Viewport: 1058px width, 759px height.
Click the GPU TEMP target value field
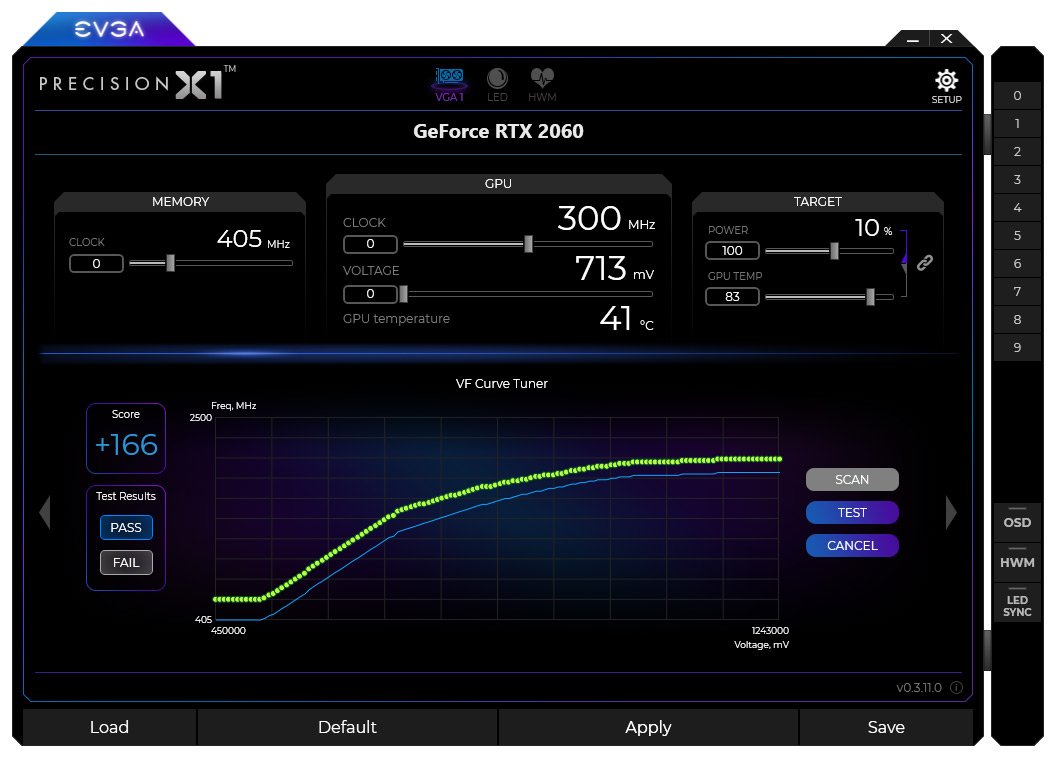[x=732, y=297]
